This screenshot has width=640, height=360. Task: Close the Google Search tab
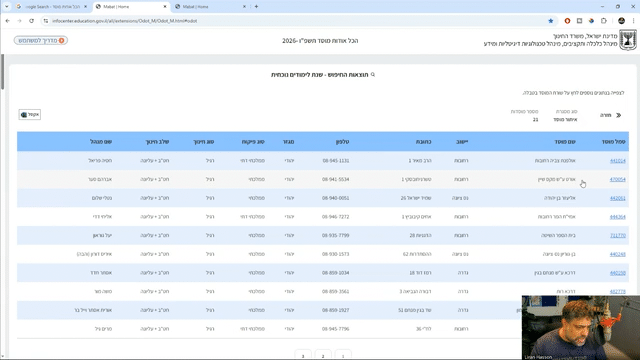tap(85, 7)
